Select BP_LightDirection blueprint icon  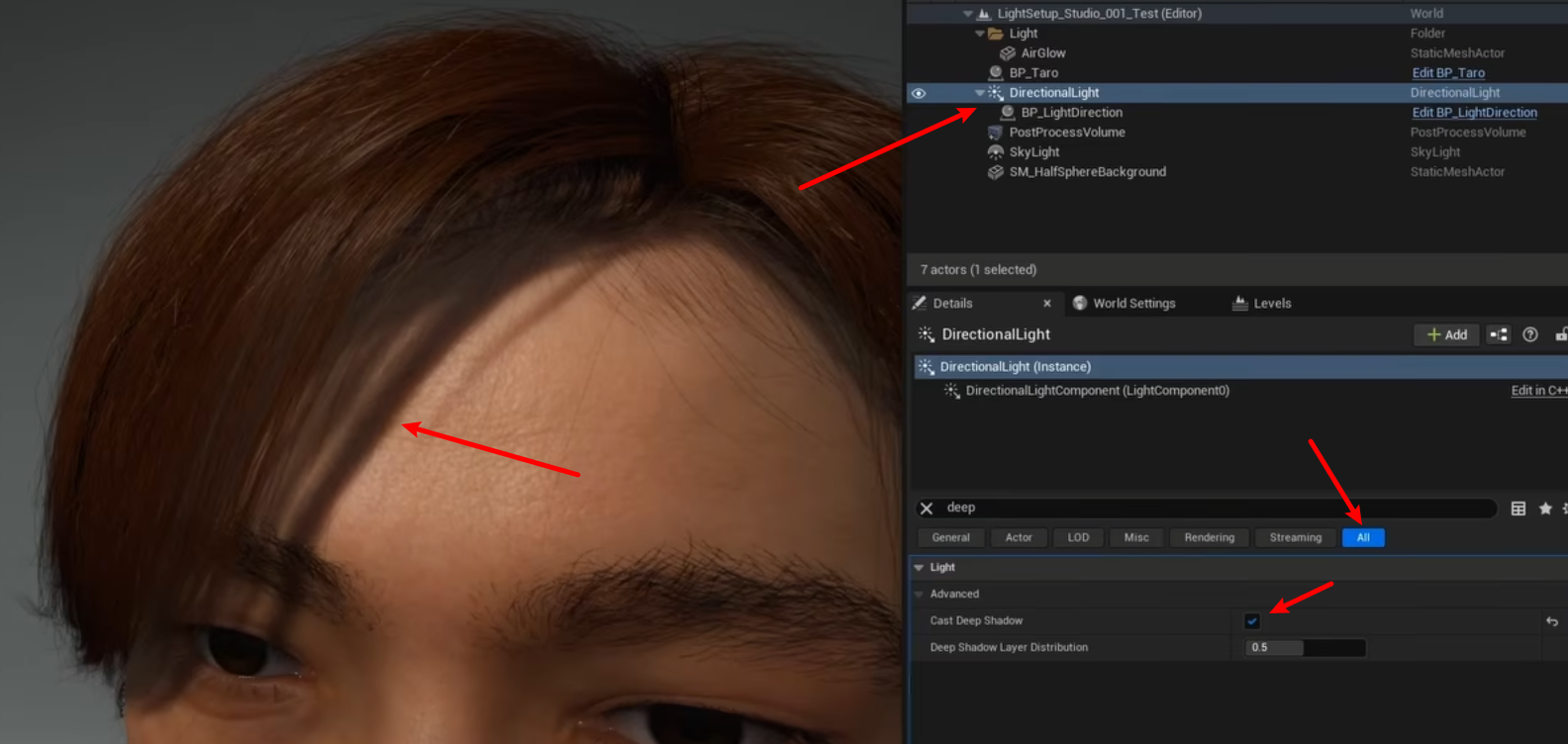coord(1008,113)
